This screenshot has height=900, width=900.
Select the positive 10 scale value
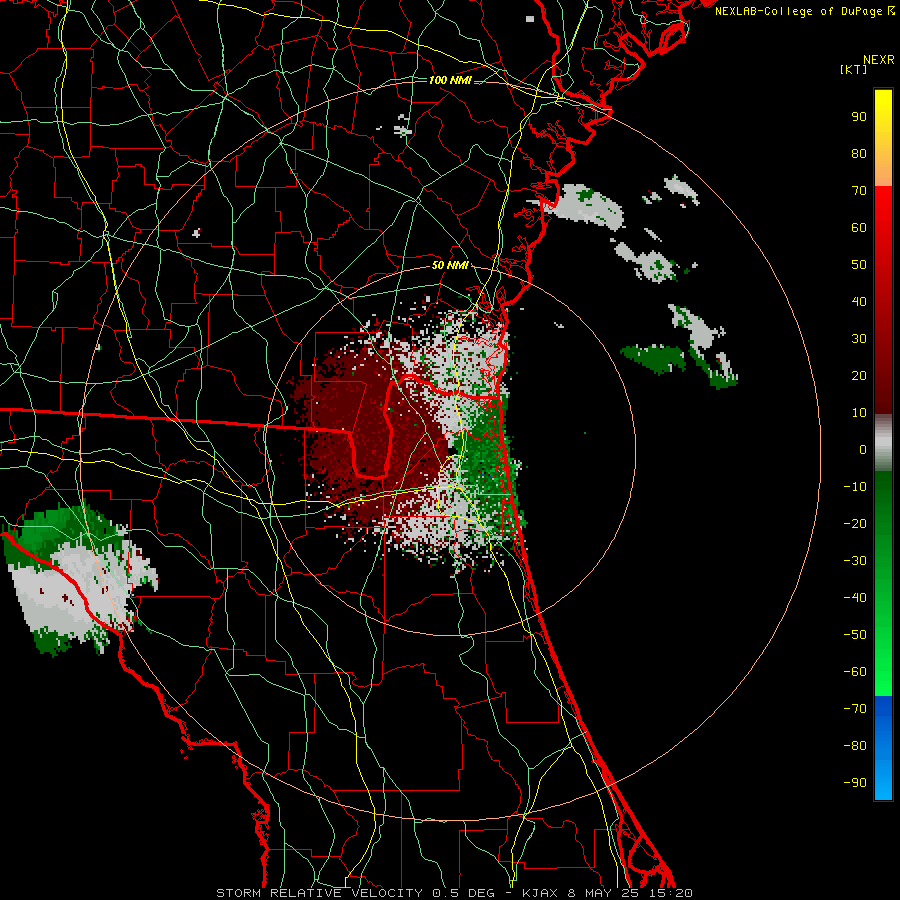[x=859, y=413]
